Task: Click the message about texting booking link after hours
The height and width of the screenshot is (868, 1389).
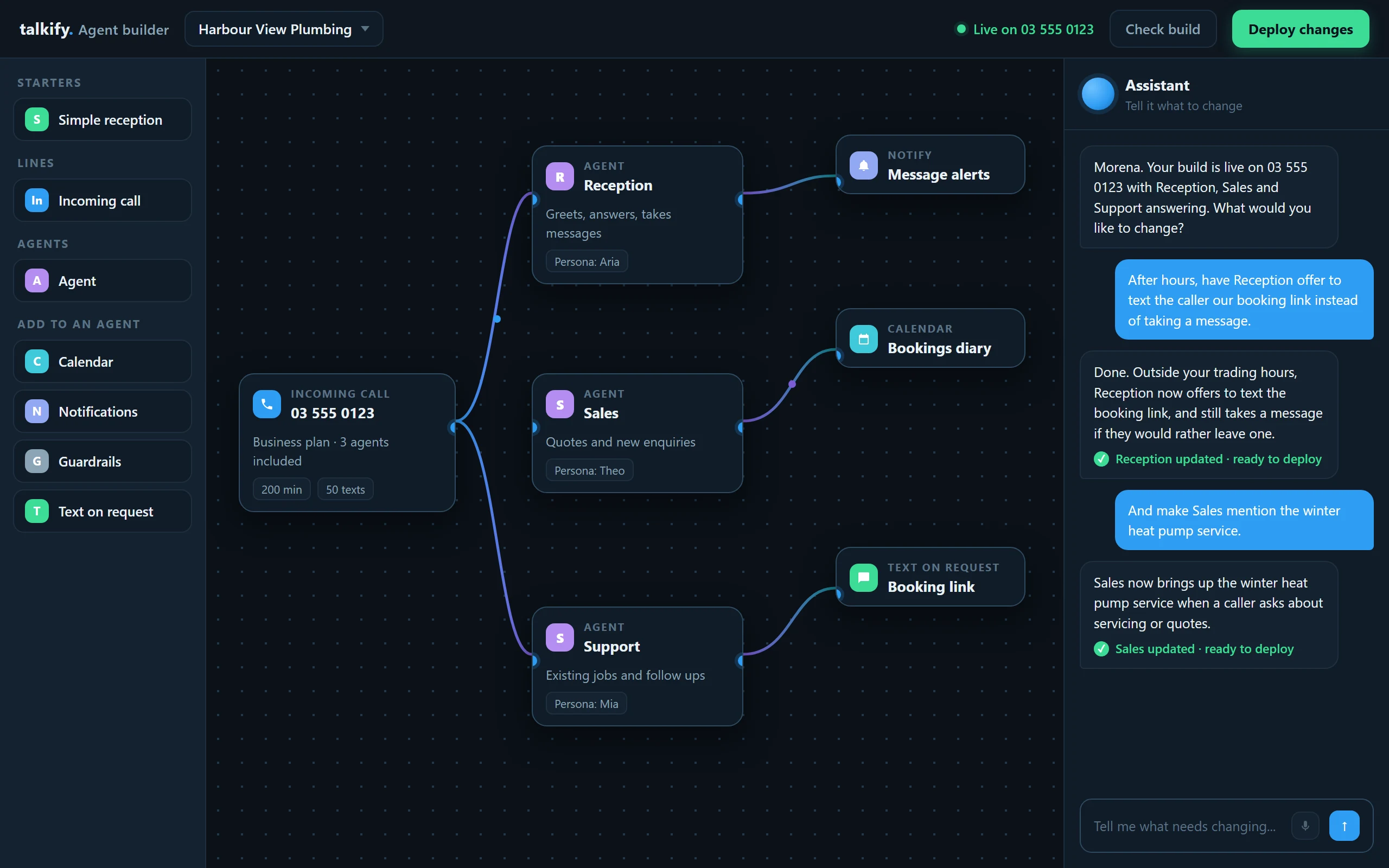Action: [x=1244, y=299]
